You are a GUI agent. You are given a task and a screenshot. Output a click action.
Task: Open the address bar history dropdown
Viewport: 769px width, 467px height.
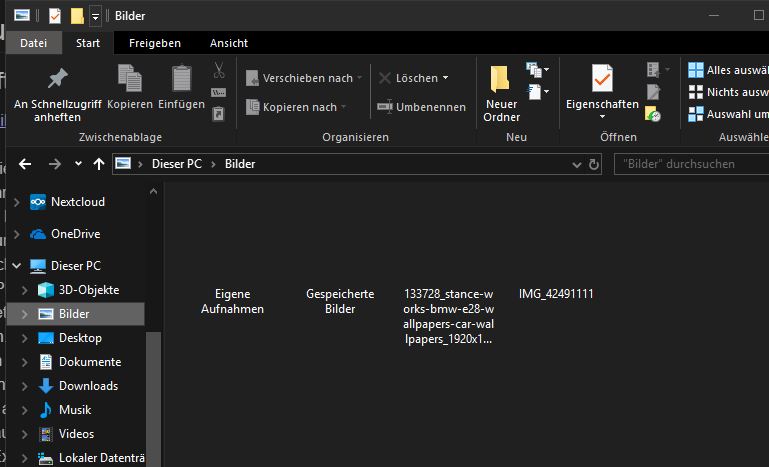pos(577,164)
